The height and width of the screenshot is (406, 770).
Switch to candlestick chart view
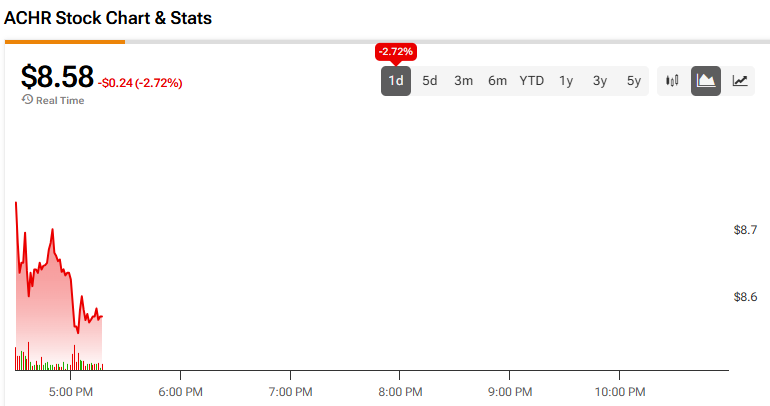point(672,81)
